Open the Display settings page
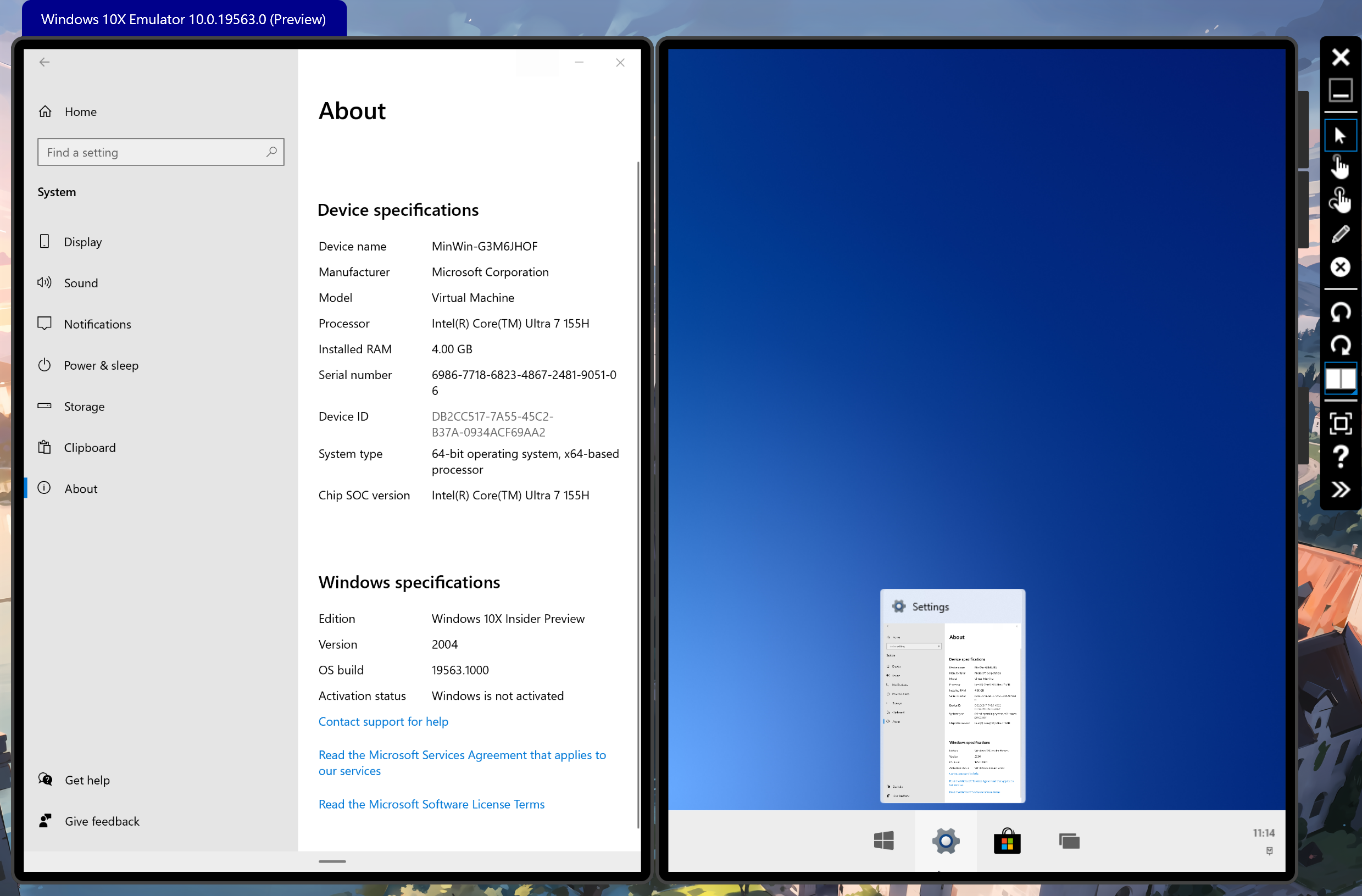 82,242
